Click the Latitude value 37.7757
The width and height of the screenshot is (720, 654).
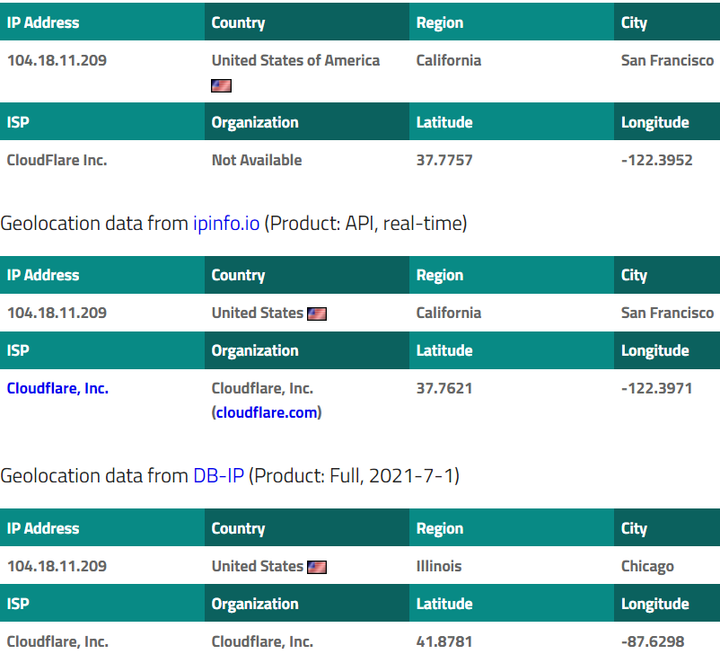pos(444,160)
